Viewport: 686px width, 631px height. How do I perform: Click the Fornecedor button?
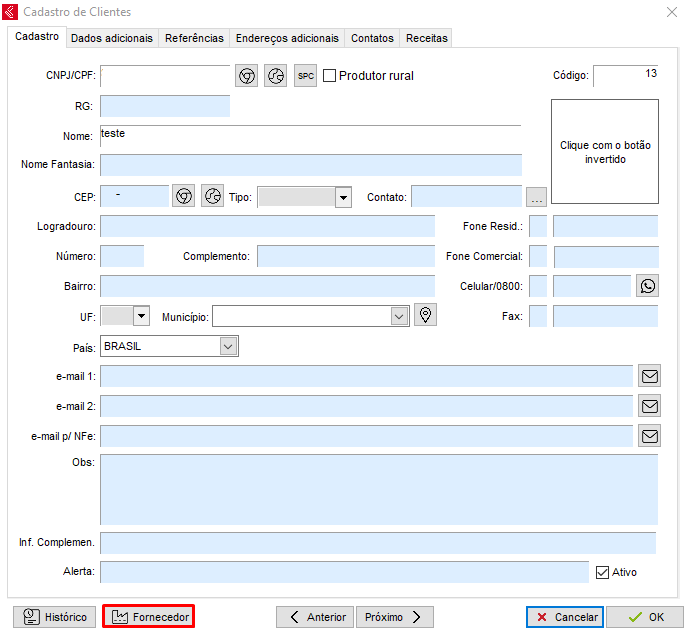149,617
